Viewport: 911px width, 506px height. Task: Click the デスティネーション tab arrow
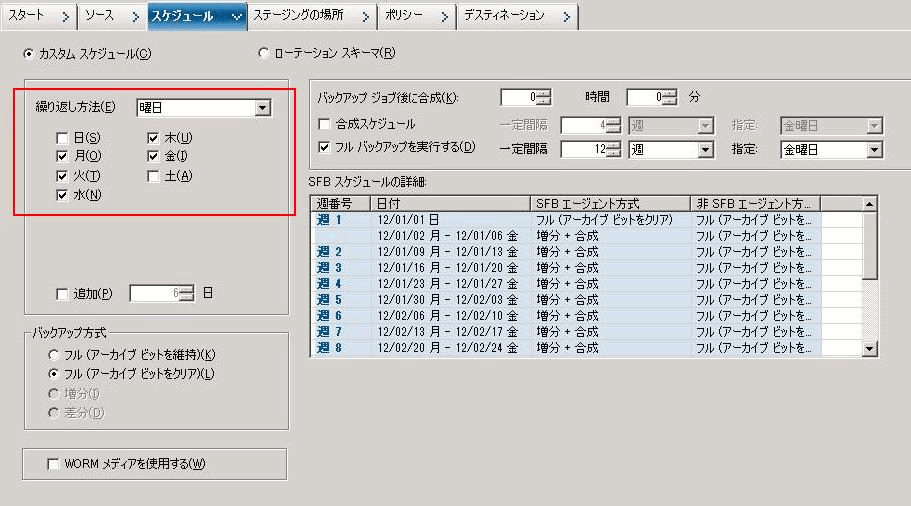[x=566, y=17]
